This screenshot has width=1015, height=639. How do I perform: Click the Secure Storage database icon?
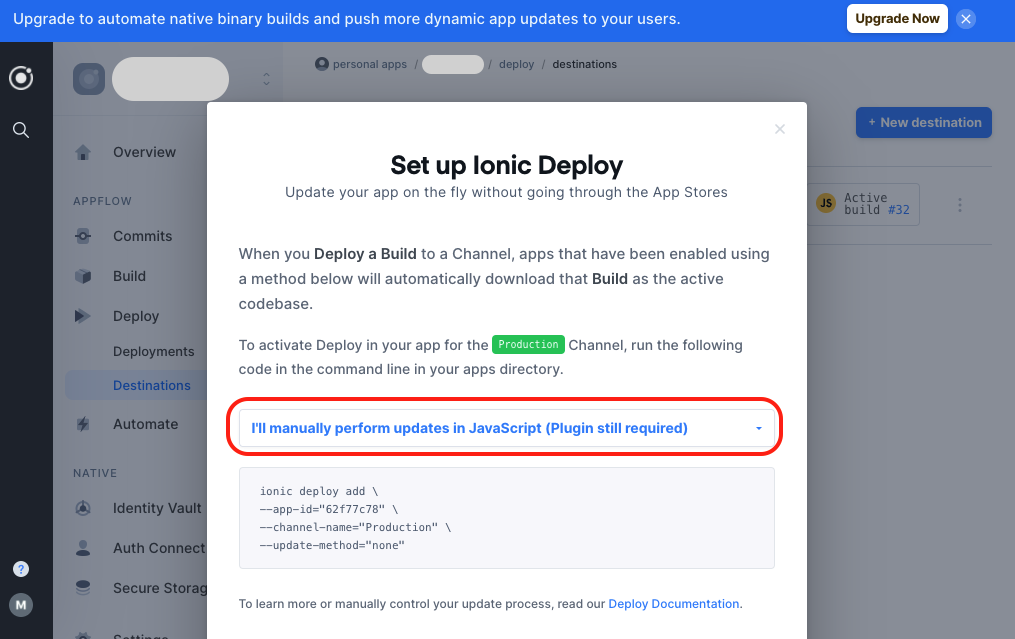click(x=83, y=588)
